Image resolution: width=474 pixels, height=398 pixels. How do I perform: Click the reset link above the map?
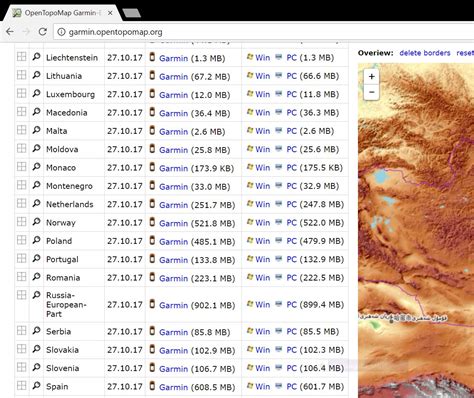[465, 53]
